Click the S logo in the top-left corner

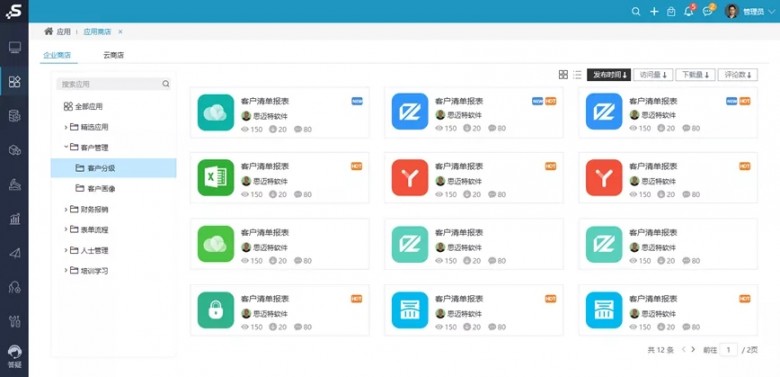pyautogui.click(x=14, y=10)
